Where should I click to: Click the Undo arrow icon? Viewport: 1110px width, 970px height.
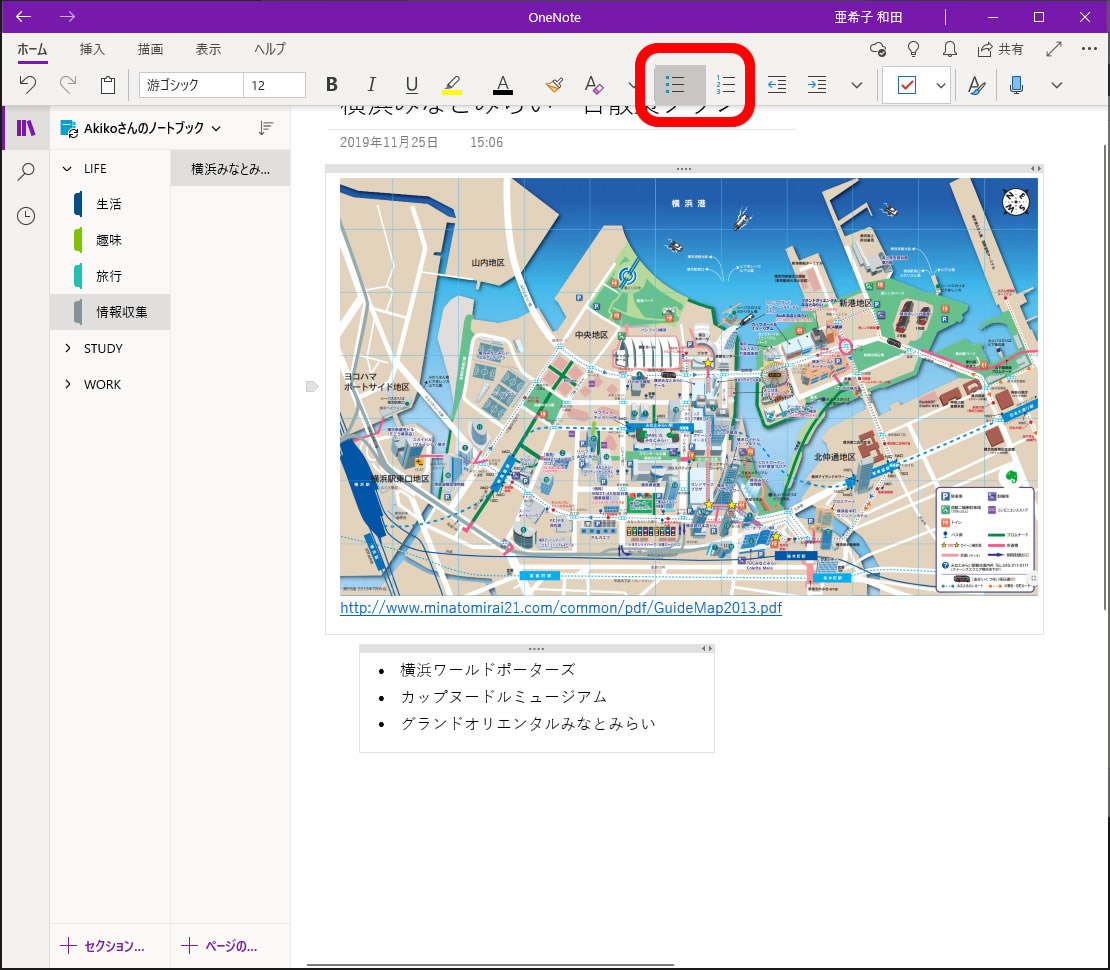[28, 85]
